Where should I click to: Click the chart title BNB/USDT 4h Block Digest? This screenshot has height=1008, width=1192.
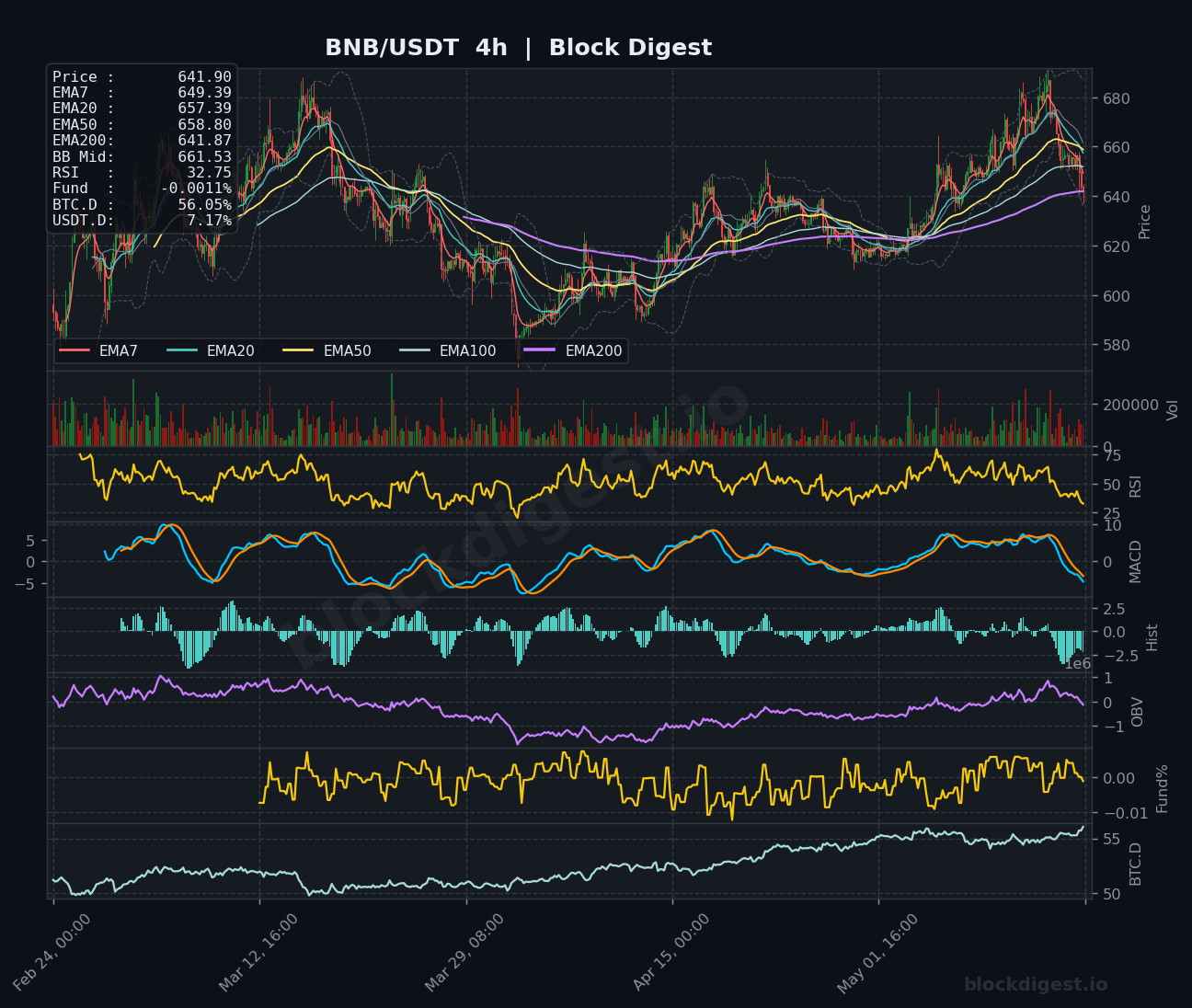518,48
